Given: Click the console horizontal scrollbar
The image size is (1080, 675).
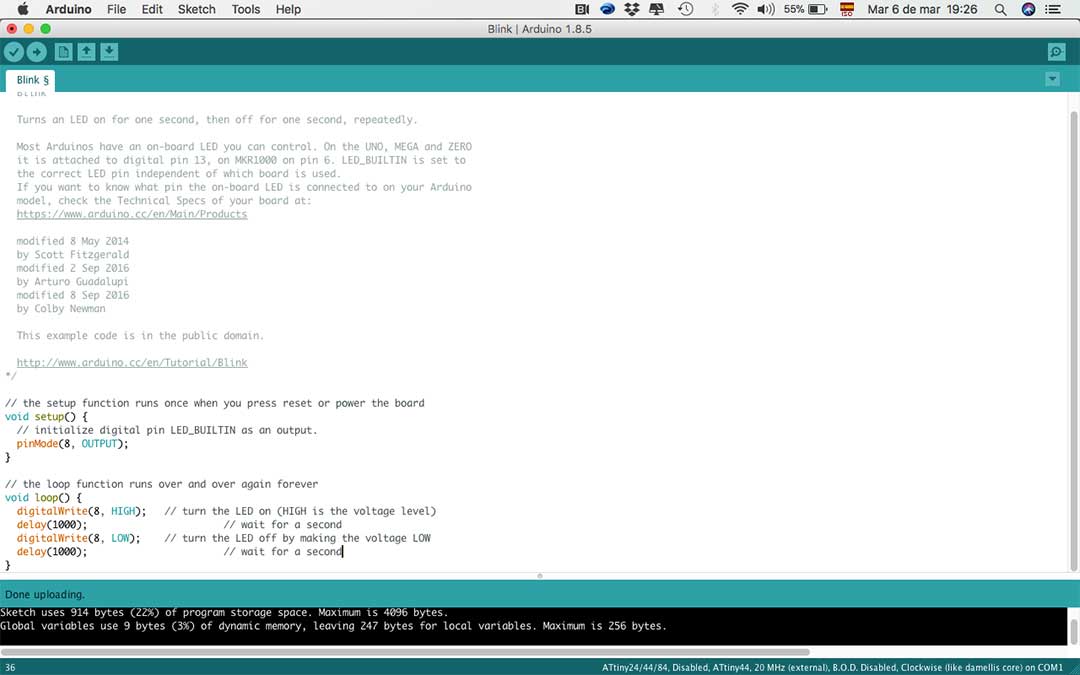Looking at the screenshot, I should coord(405,652).
